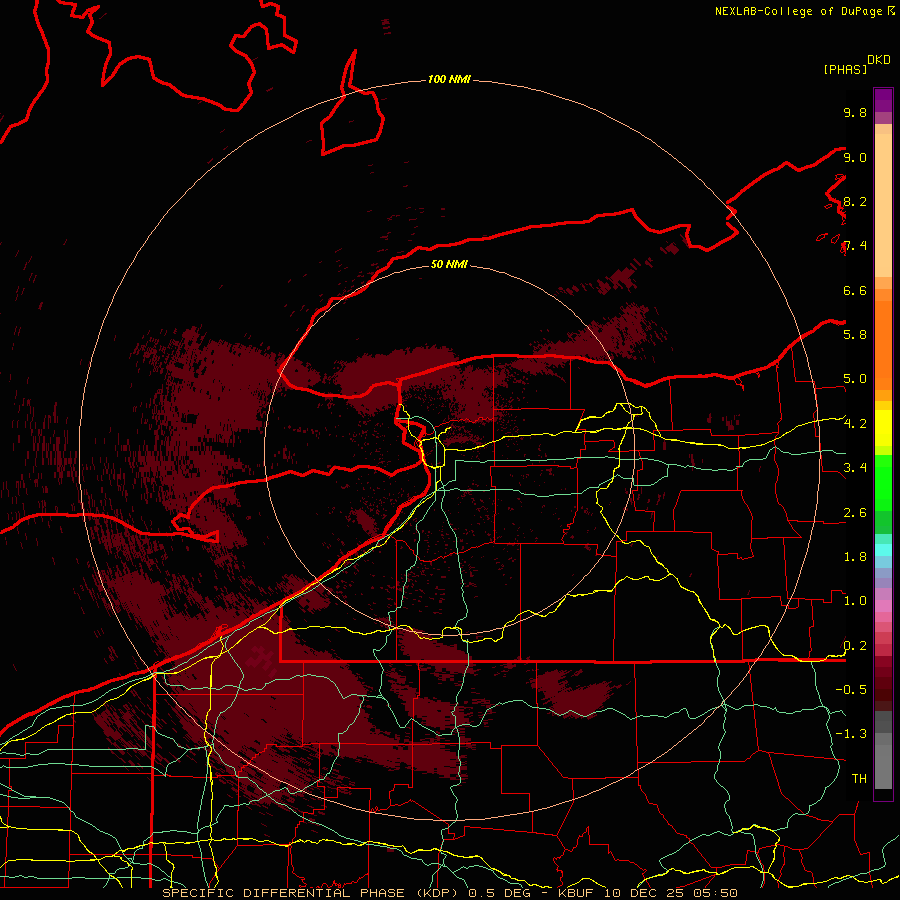Viewport: 900px width, 900px height.
Task: Select the 1.0 scale value
Action: pos(855,600)
